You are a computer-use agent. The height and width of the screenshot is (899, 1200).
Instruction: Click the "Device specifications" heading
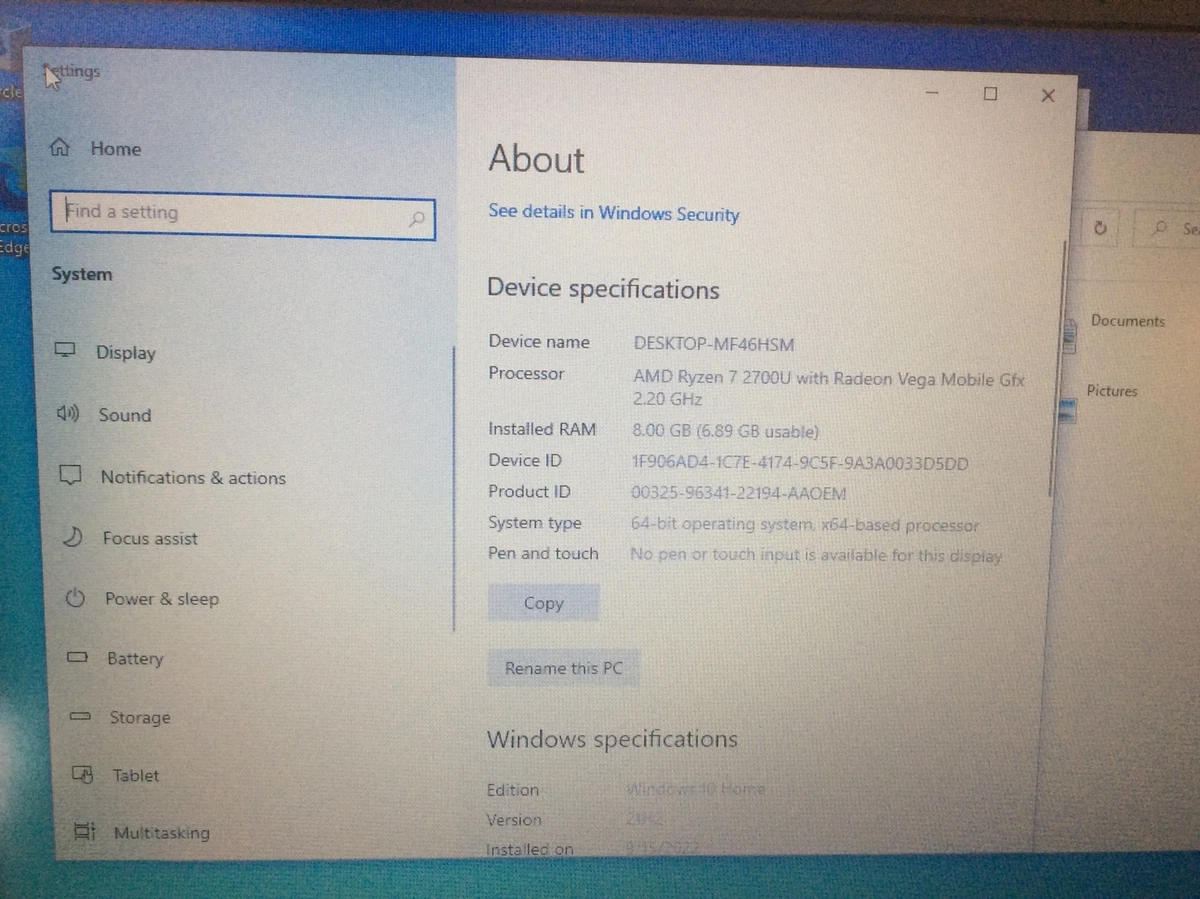point(603,289)
